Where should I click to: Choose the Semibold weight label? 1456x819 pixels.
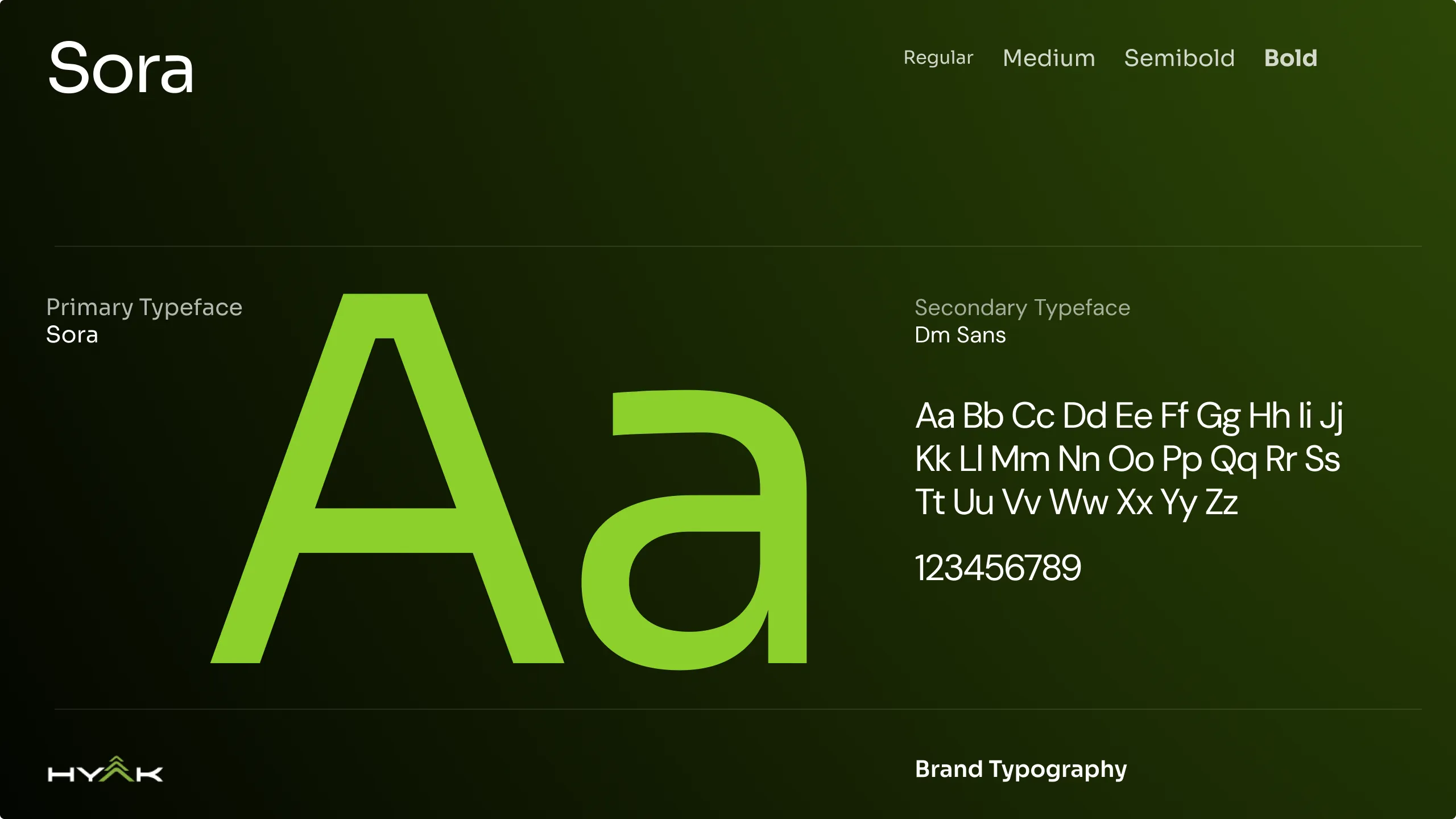coord(1179,58)
